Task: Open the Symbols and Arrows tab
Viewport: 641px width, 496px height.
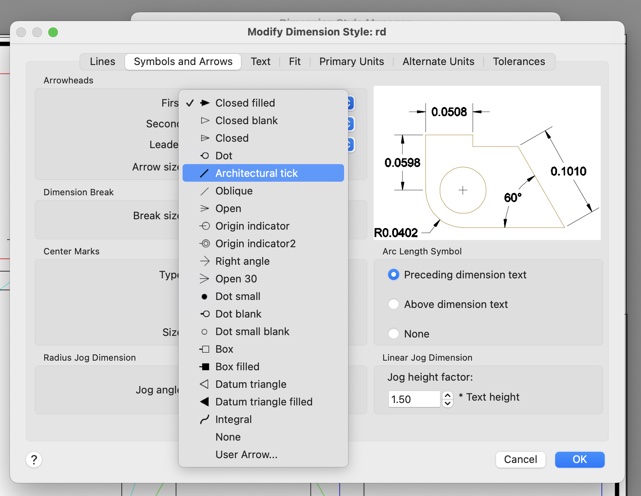Action: pyautogui.click(x=183, y=61)
